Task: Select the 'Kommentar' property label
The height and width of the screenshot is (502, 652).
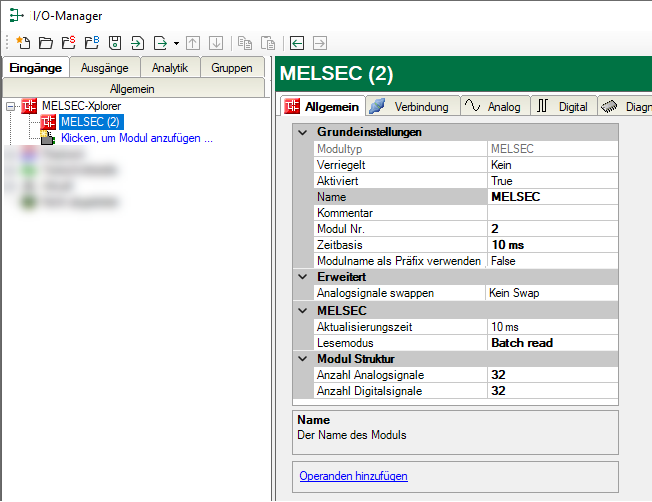Action: [345, 213]
